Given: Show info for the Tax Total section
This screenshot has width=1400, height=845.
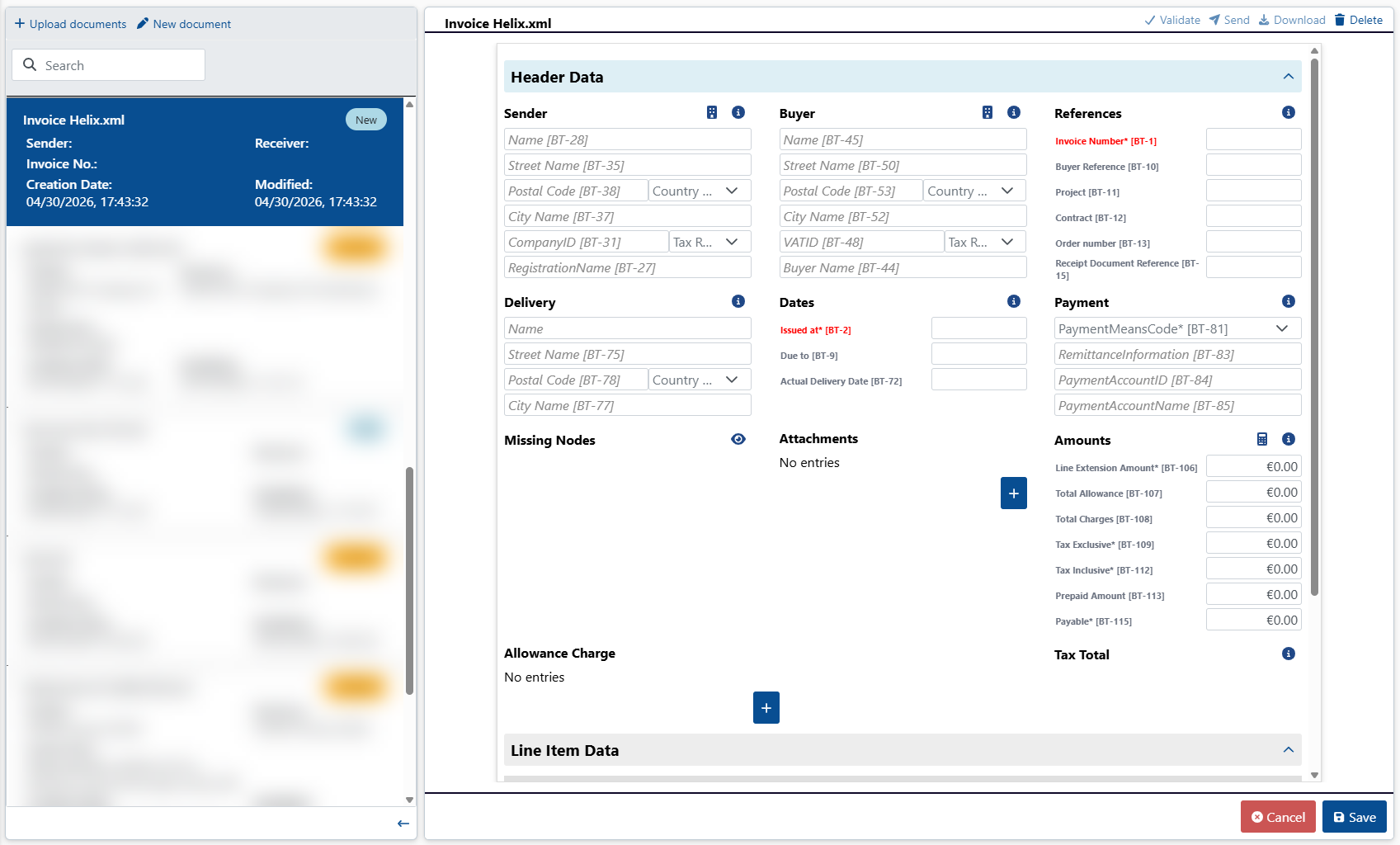Looking at the screenshot, I should 1289,654.
